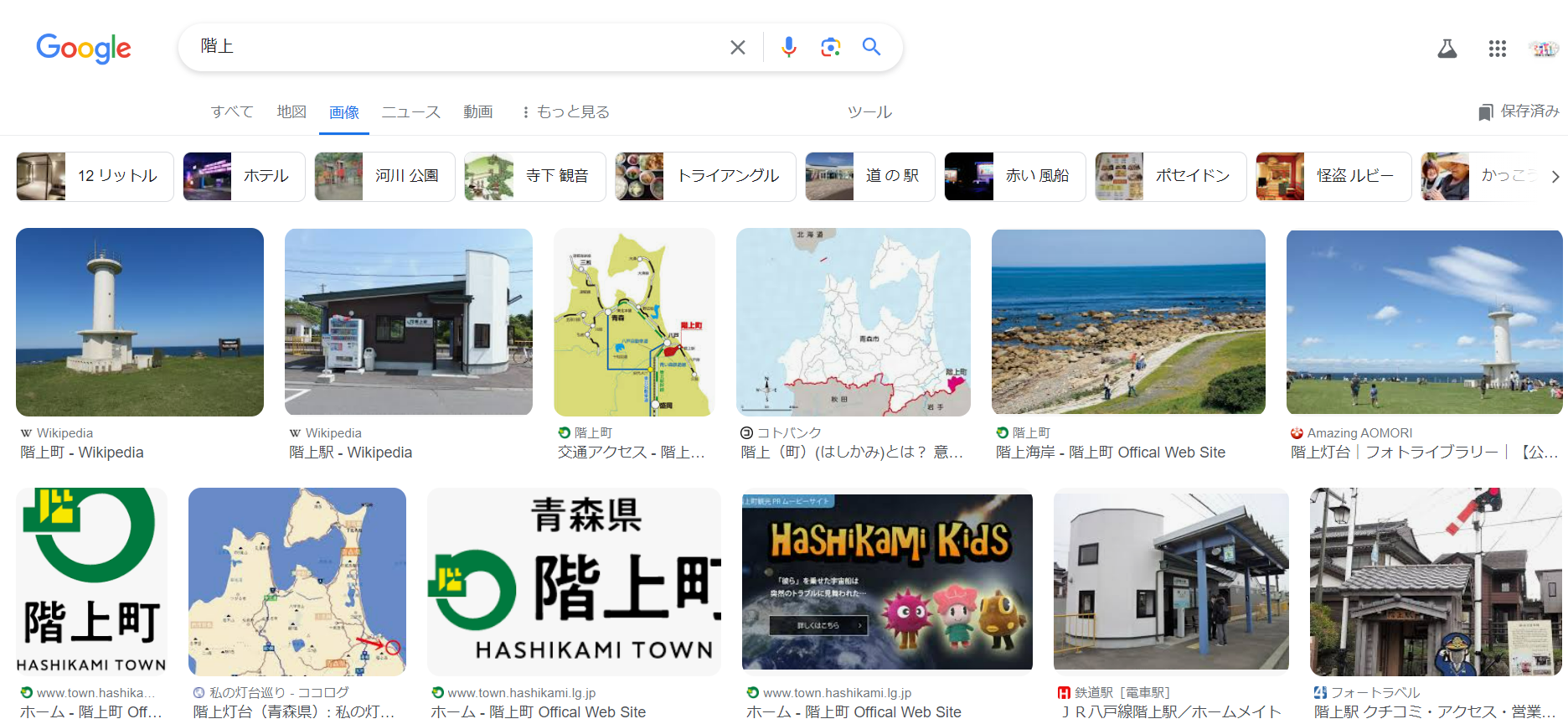This screenshot has height=719, width=1568.
Task: Open the 交通アクセス map image
Action: click(x=634, y=322)
